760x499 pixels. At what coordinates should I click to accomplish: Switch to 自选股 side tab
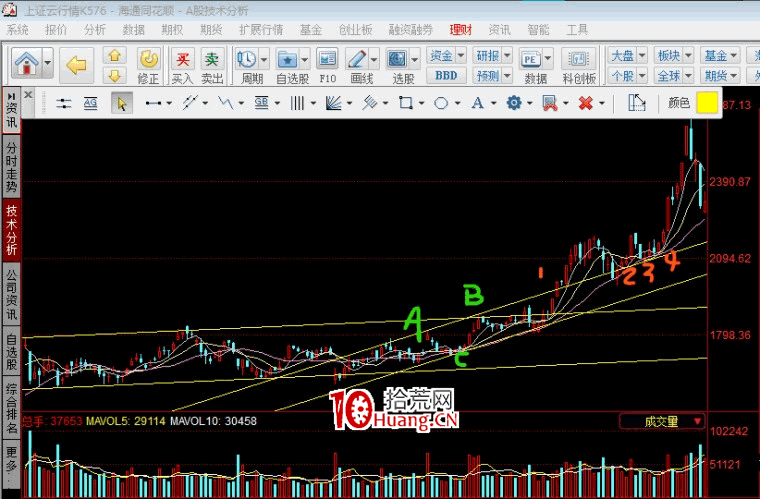pos(12,351)
